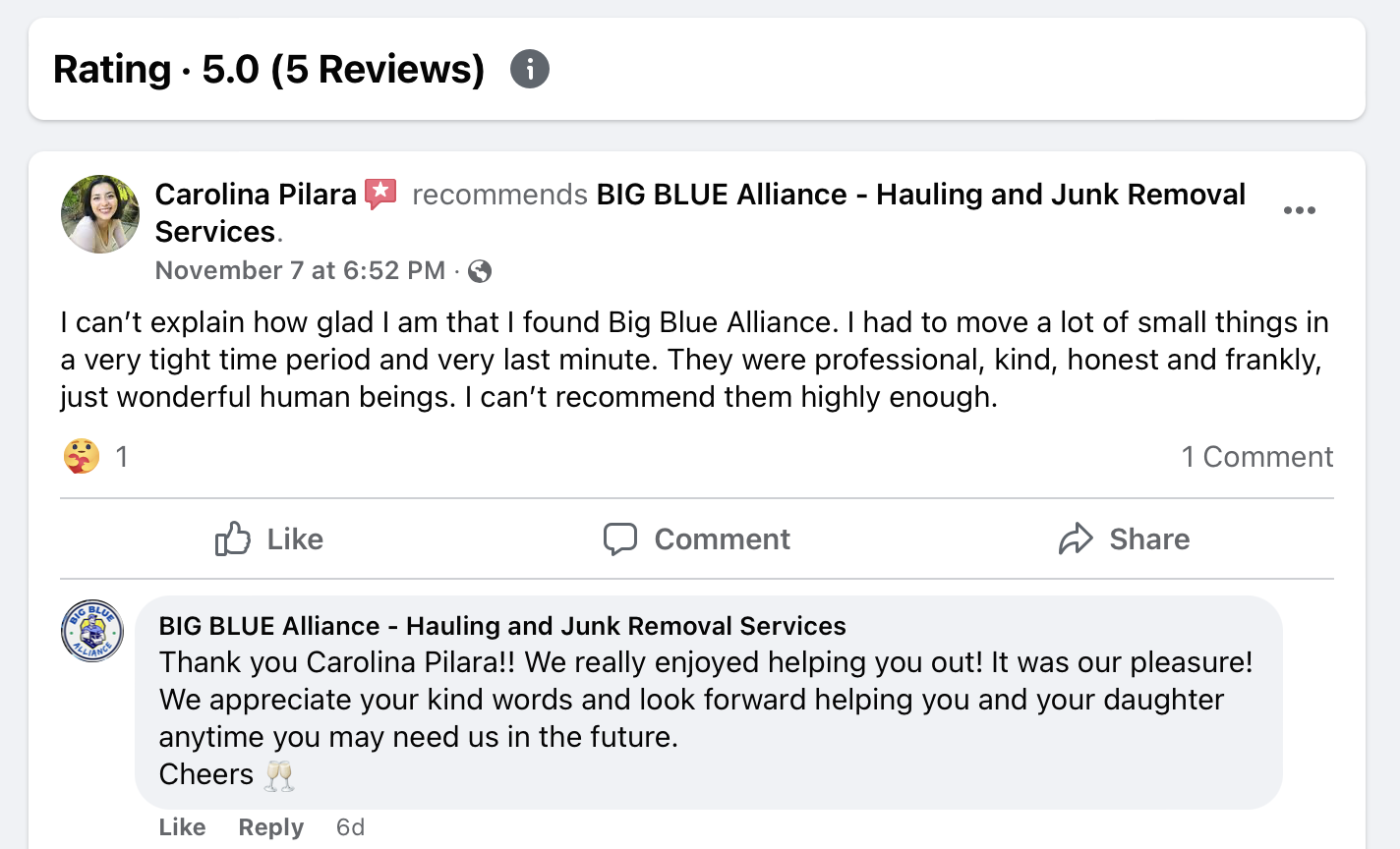Screen dimensions: 1400x849
Task: Click the red star recommendation badge
Action: pos(380,194)
